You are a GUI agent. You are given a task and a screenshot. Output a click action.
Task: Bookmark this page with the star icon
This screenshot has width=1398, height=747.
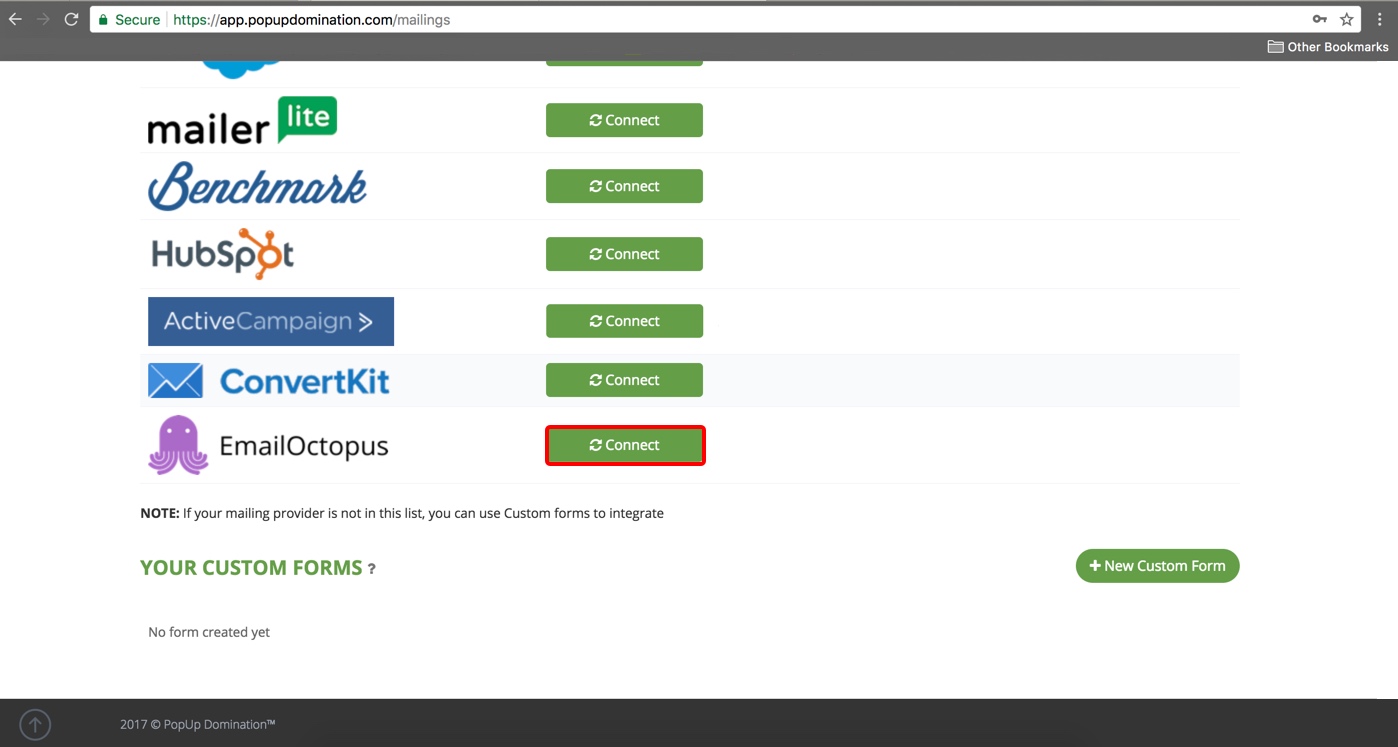click(1347, 19)
